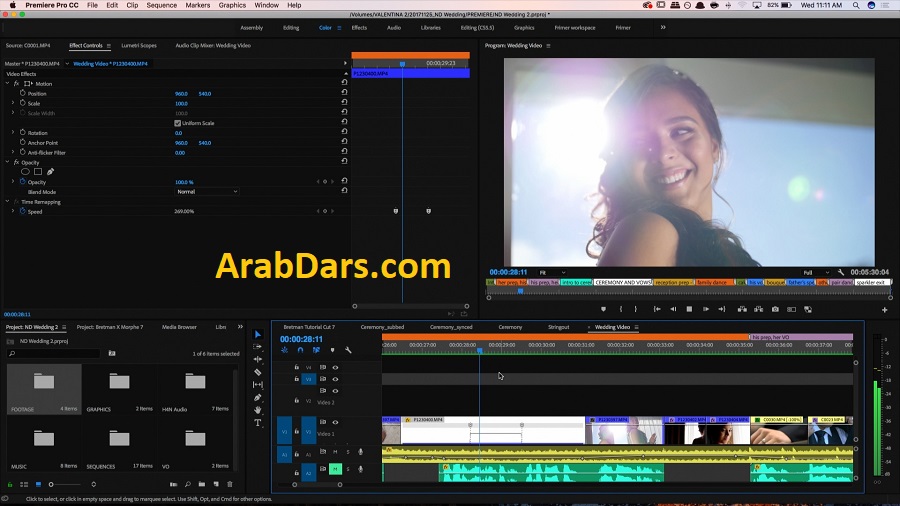The width and height of the screenshot is (900, 506).
Task: Toggle V4 track output eye
Action: pos(335,367)
